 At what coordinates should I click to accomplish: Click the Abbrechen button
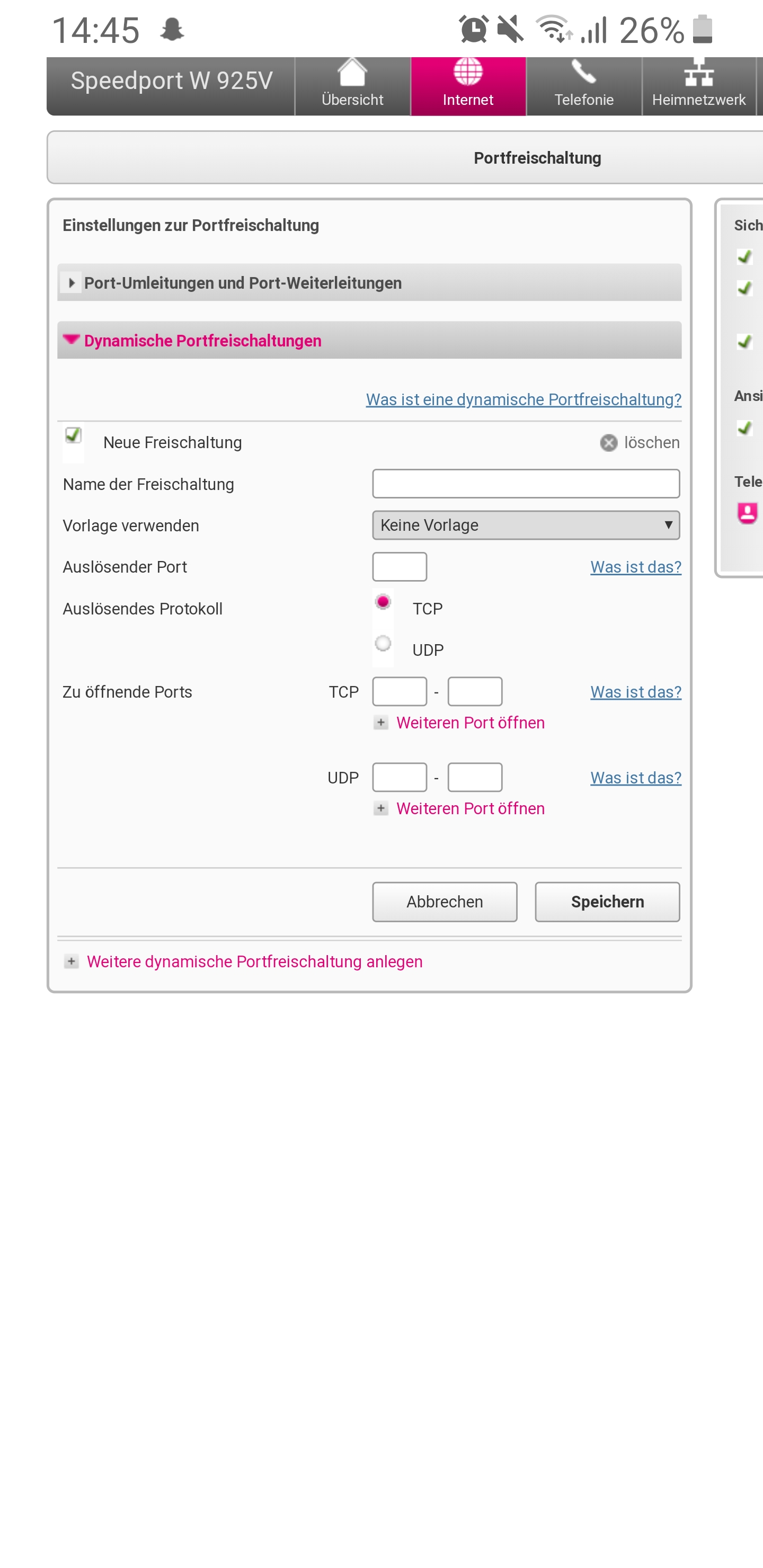click(x=445, y=902)
